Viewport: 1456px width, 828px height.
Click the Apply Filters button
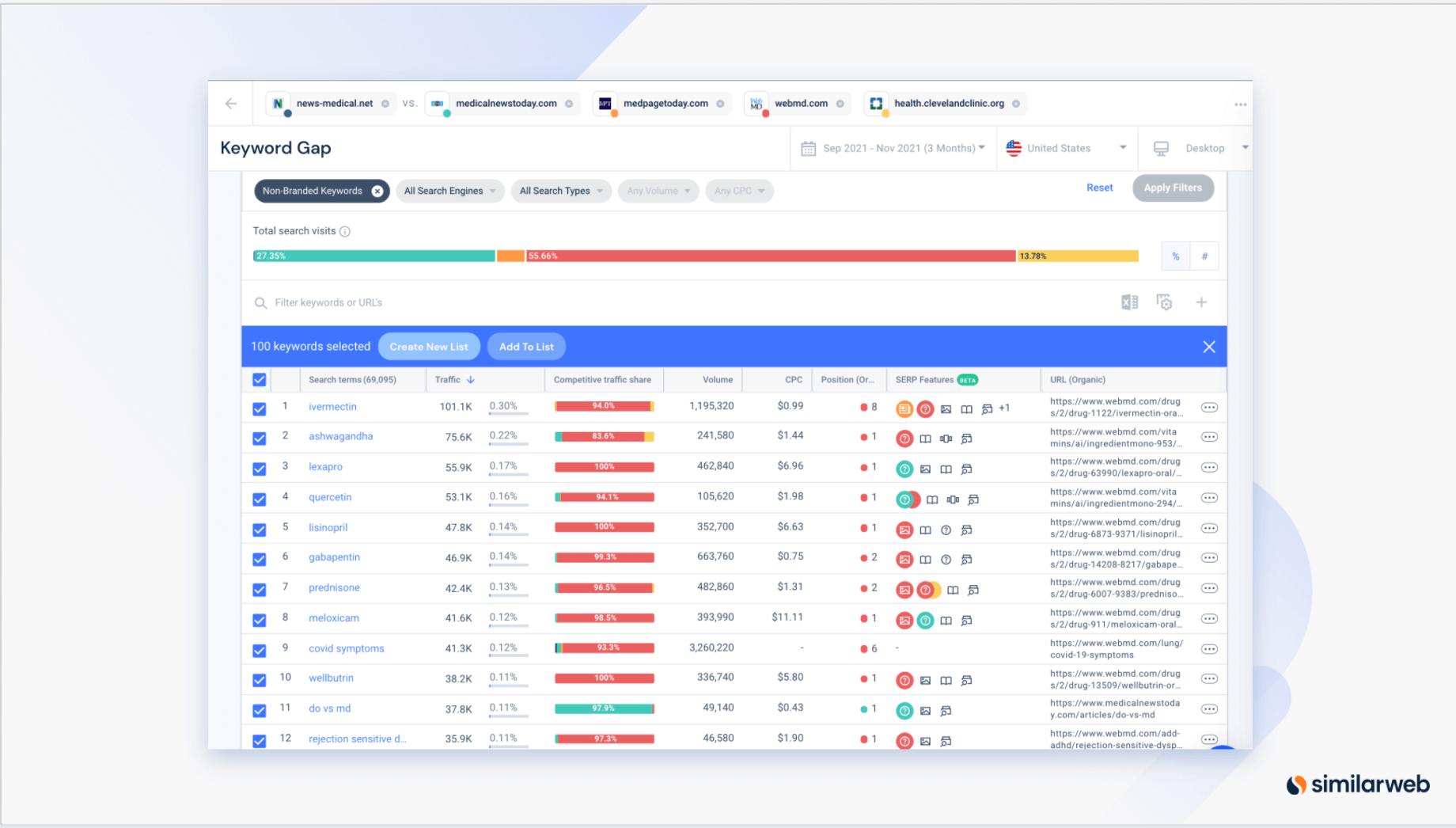click(1173, 188)
